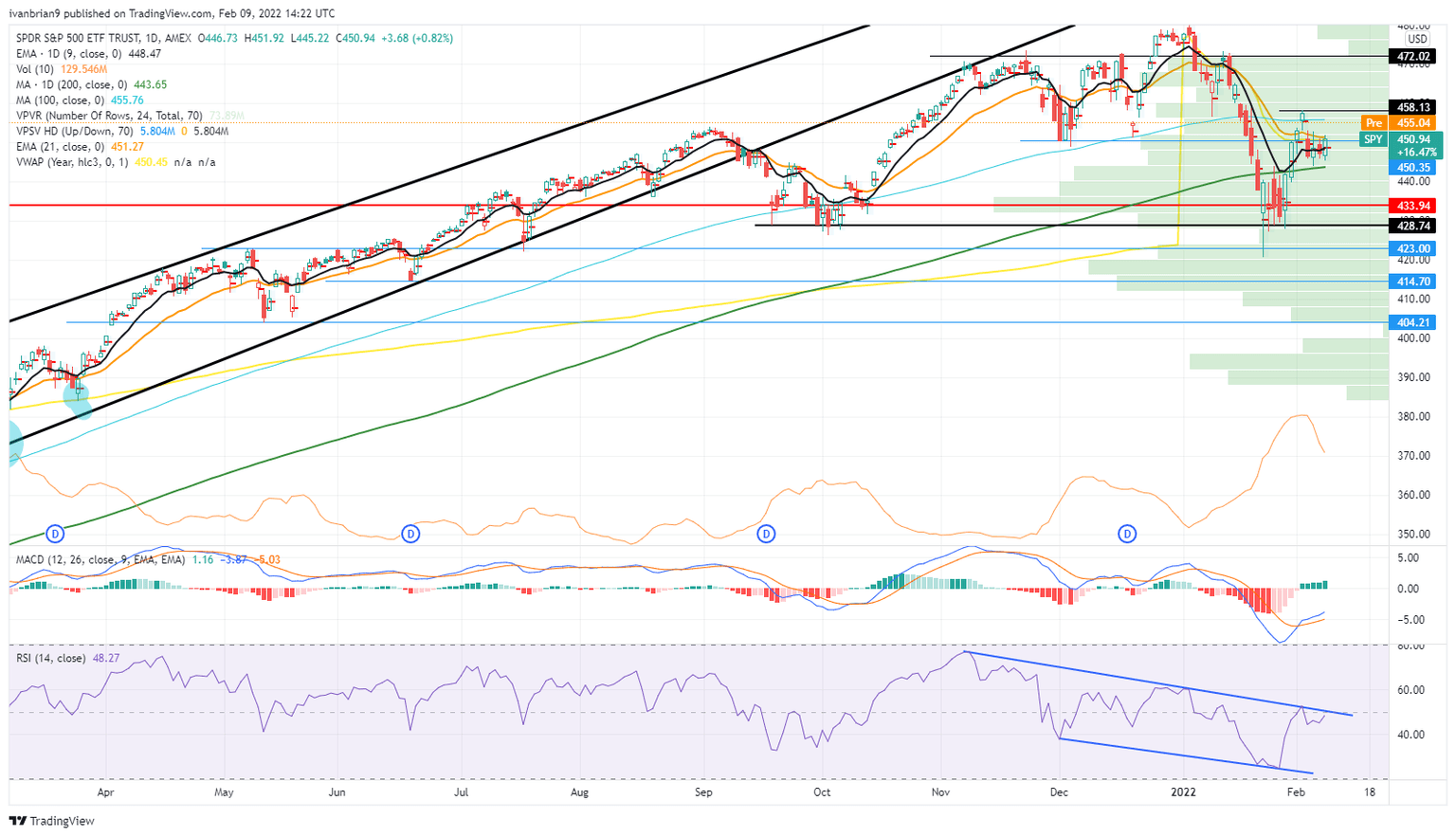Screen dimensions: 1456x837
Task: Click the Aug label on time axis
Action: tap(580, 792)
